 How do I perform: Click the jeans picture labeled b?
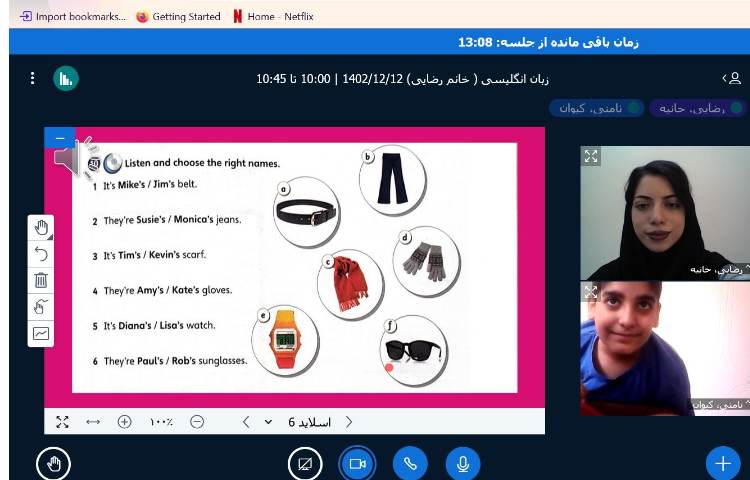(393, 180)
